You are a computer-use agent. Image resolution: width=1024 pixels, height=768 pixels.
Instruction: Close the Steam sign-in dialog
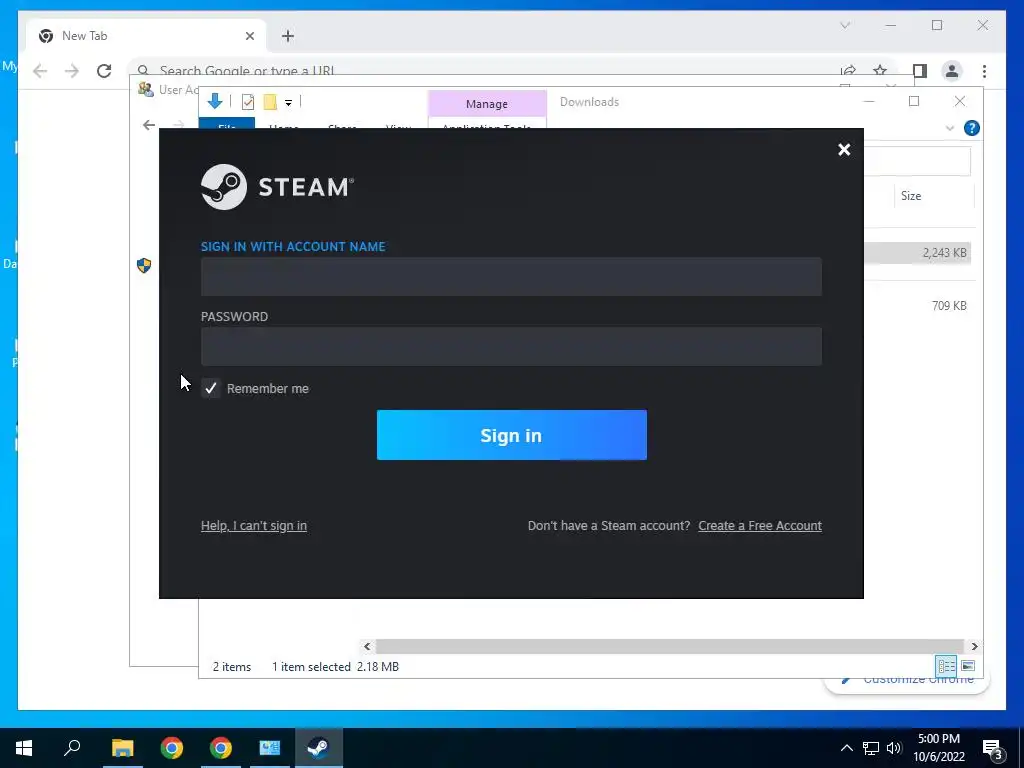pyautogui.click(x=844, y=150)
